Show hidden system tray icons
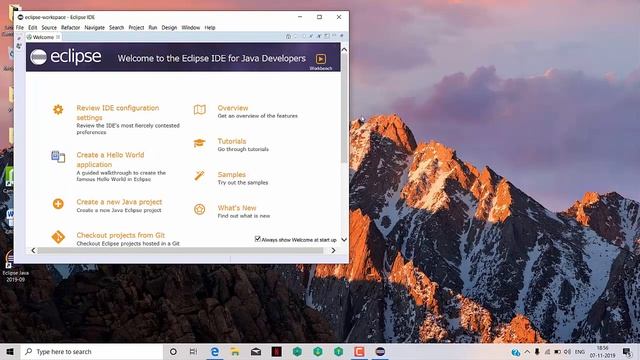The width and height of the screenshot is (640, 360). (x=527, y=351)
